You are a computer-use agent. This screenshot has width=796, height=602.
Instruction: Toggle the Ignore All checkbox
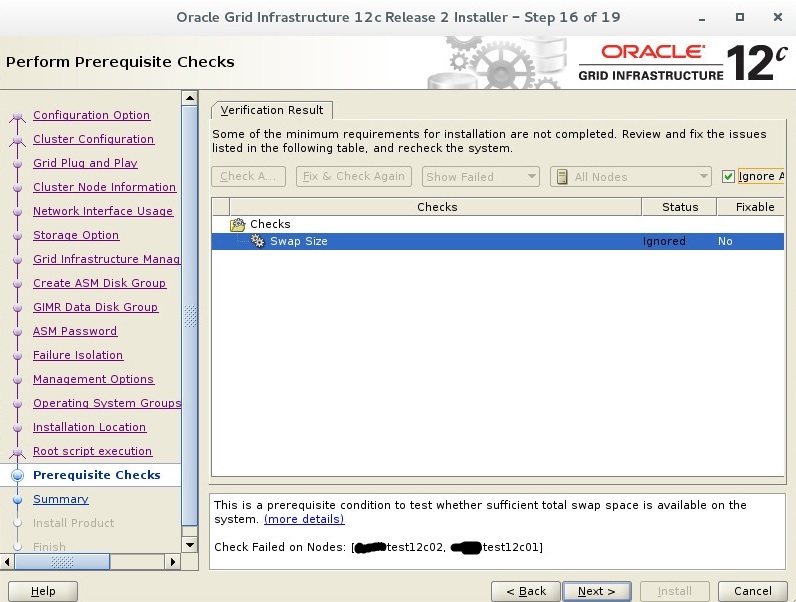pyautogui.click(x=728, y=176)
